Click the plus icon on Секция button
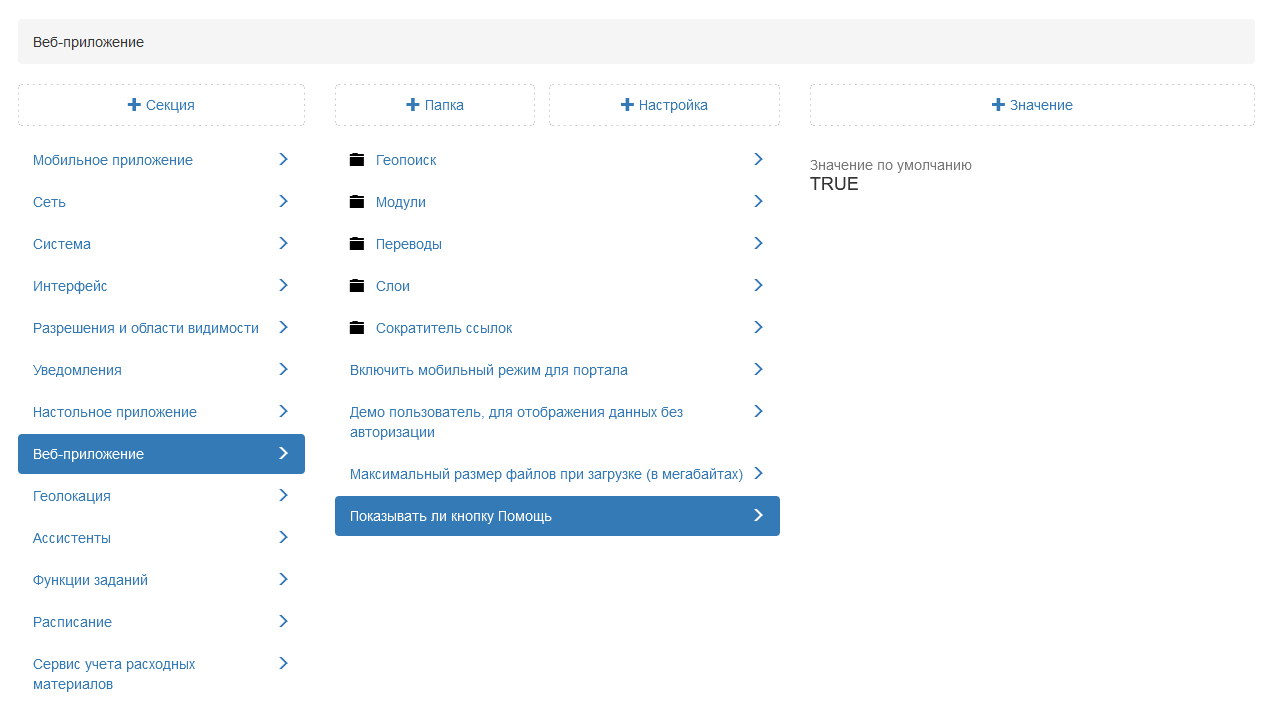 134,105
